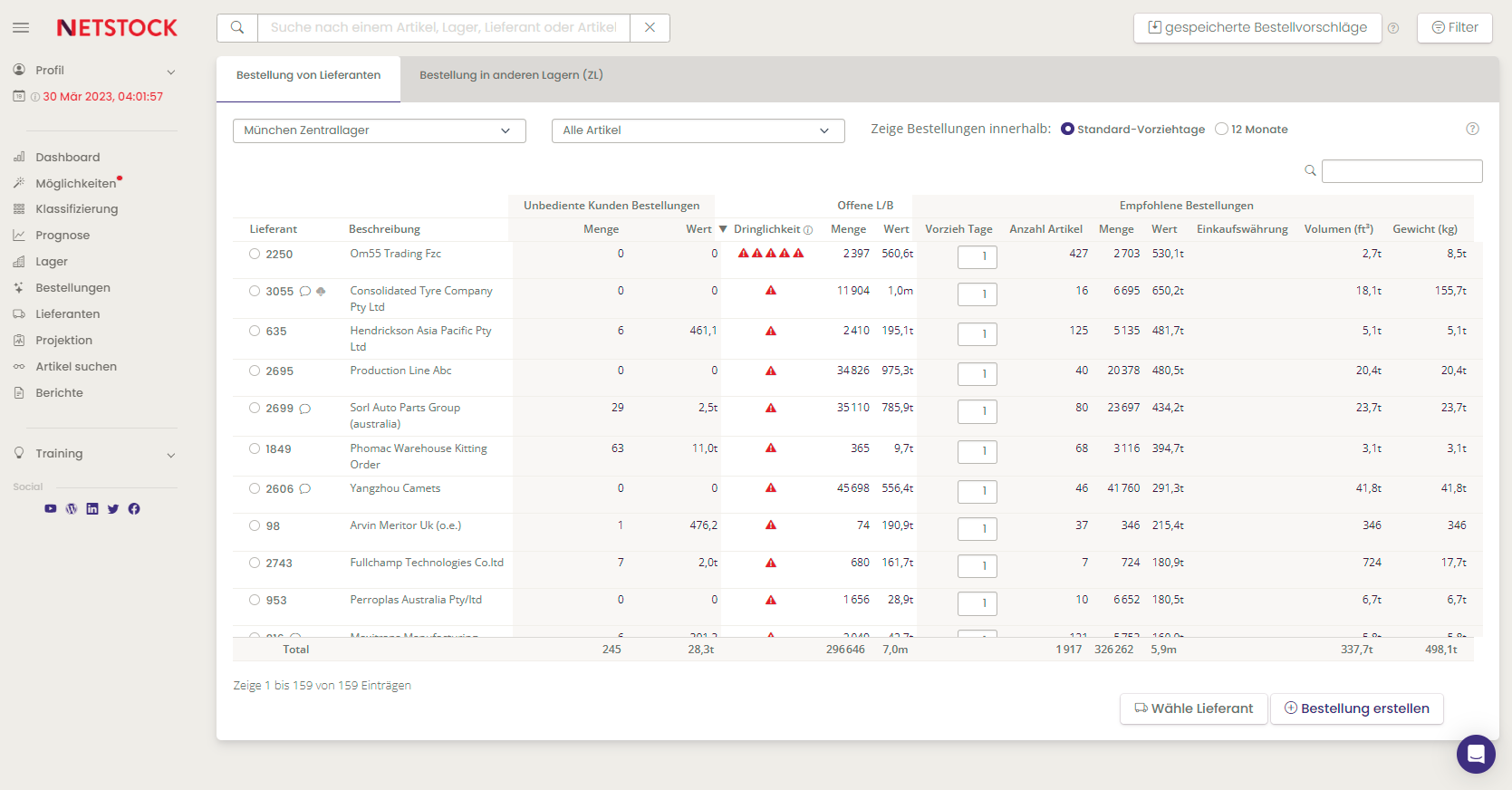Open the YouTube social link
Image resolution: width=1512 pixels, height=790 pixels.
tap(51, 509)
